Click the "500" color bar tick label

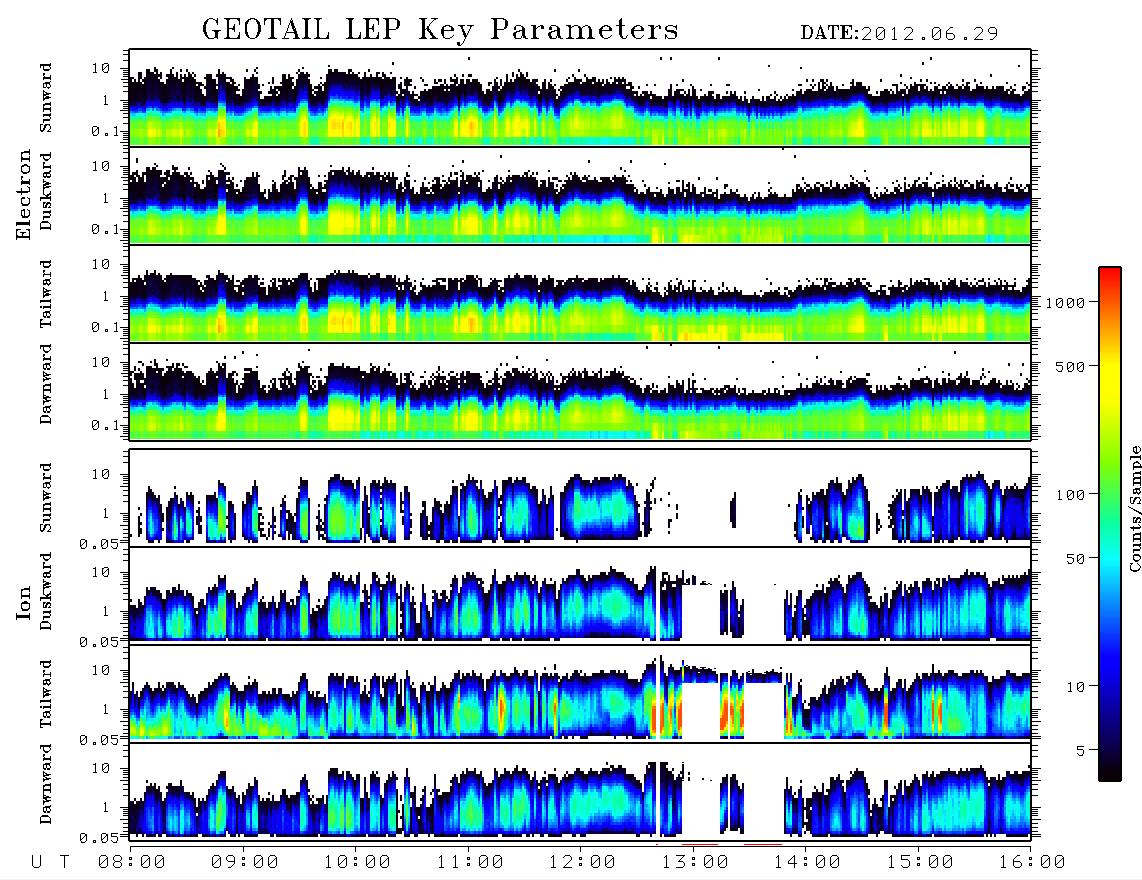[x=1070, y=366]
